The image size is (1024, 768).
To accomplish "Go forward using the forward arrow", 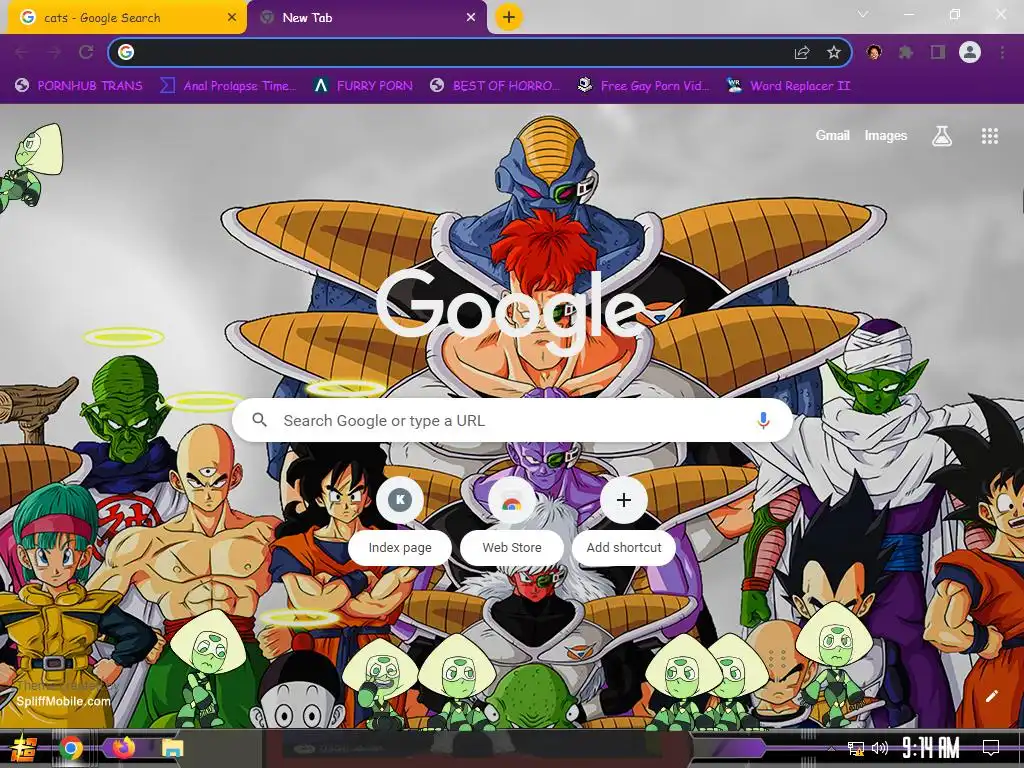I will pos(54,52).
